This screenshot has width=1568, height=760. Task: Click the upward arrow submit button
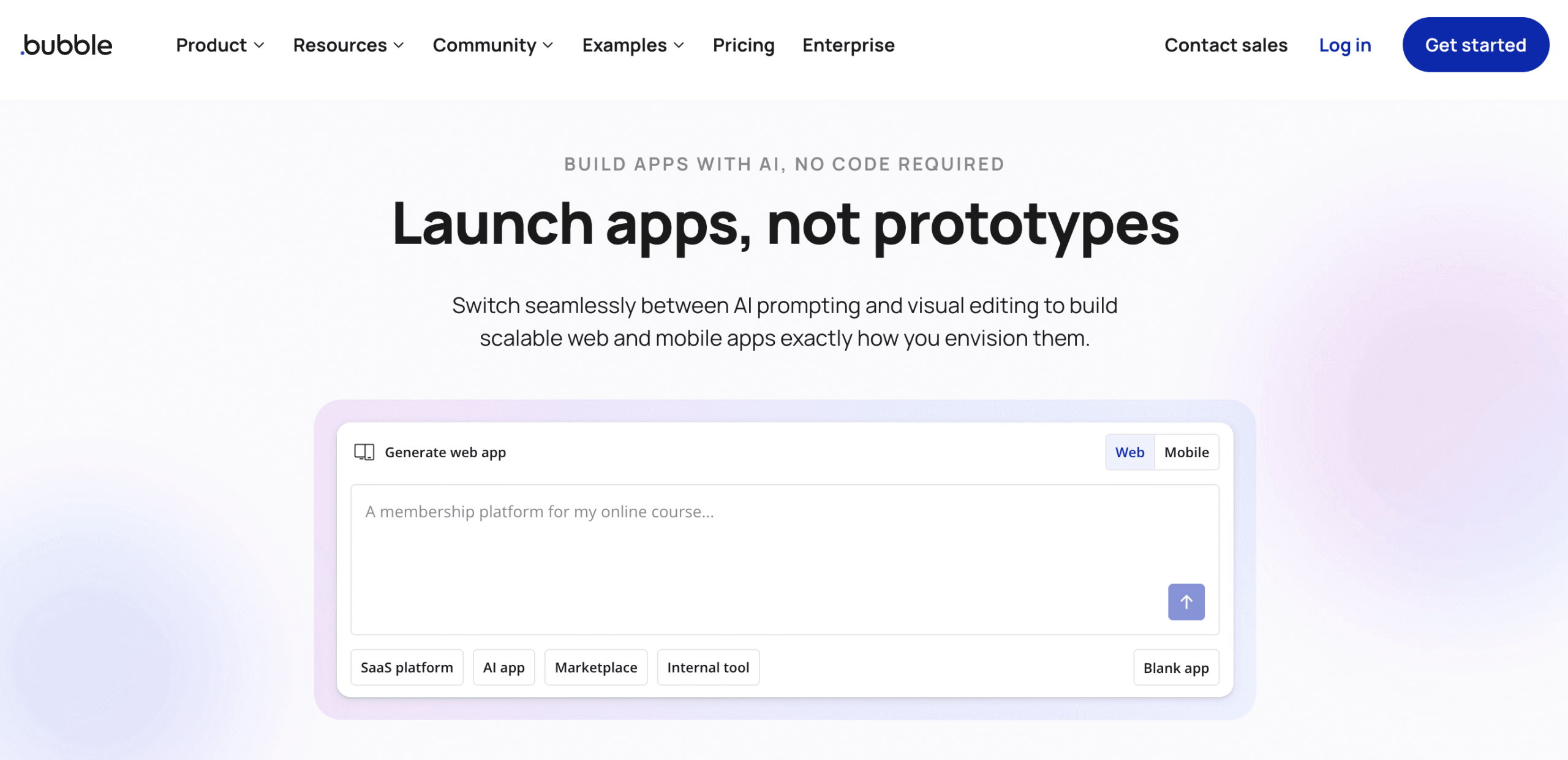(x=1186, y=602)
